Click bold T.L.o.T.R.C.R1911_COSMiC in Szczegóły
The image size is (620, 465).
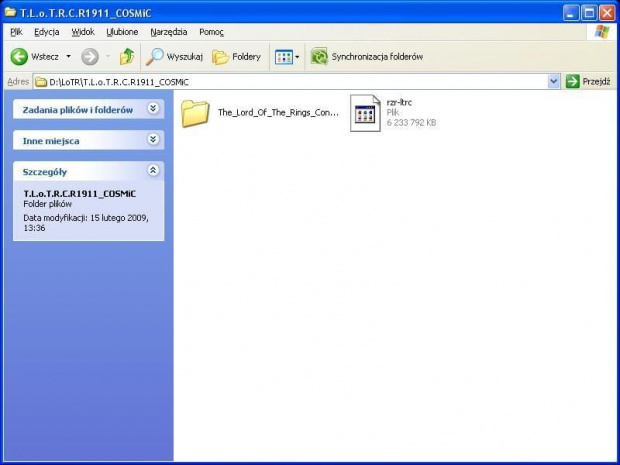(x=79, y=194)
